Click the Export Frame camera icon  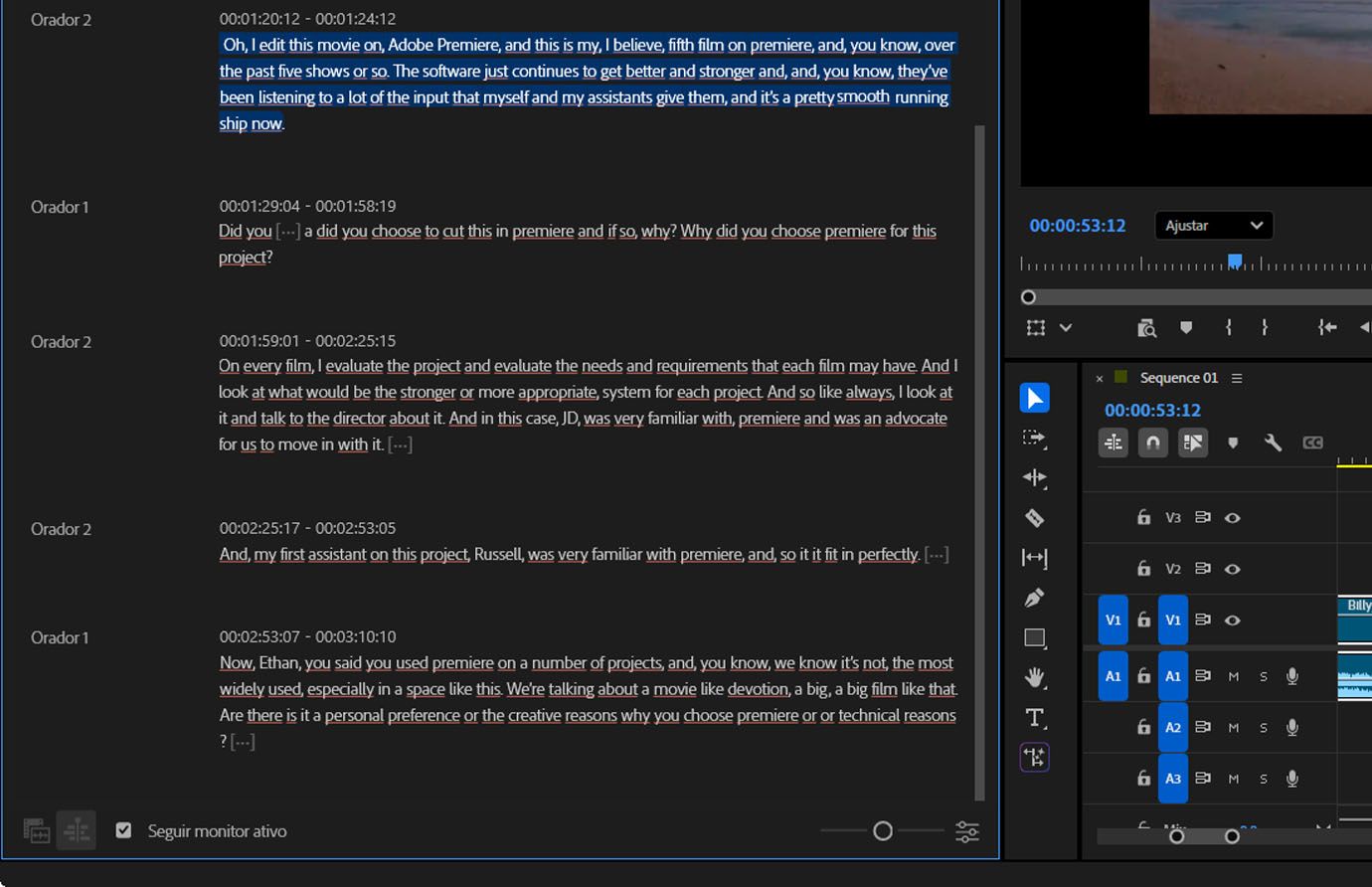click(1146, 327)
